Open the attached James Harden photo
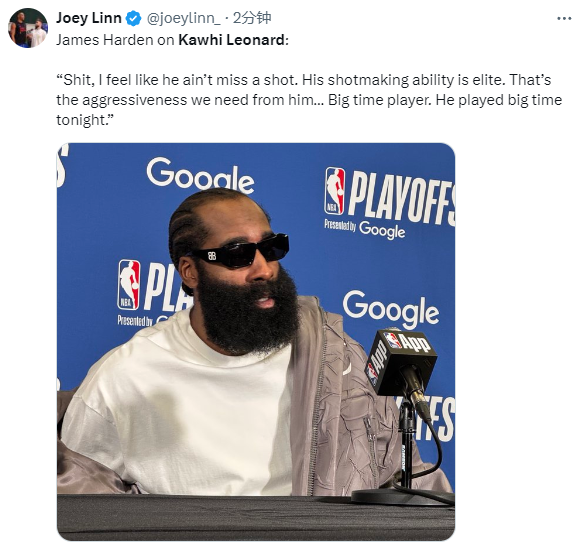Screen dimensions: 588x545 tap(256, 342)
